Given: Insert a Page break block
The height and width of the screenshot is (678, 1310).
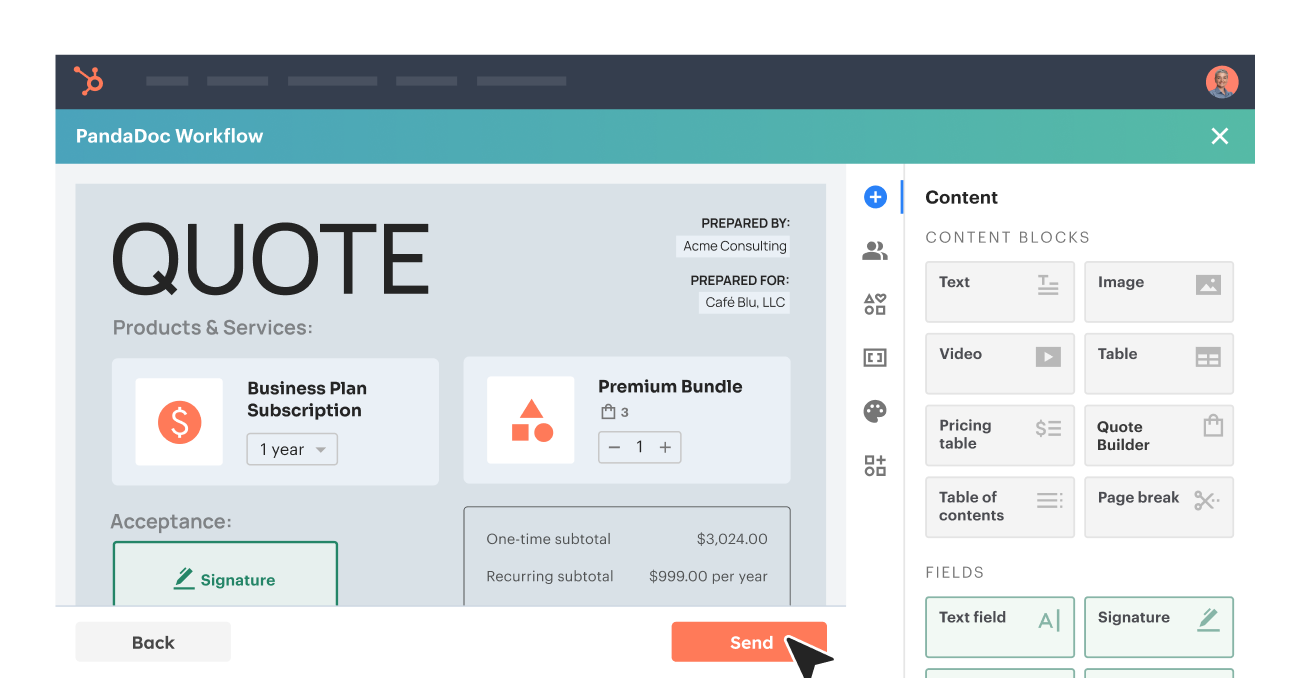Looking at the screenshot, I should (x=1159, y=507).
